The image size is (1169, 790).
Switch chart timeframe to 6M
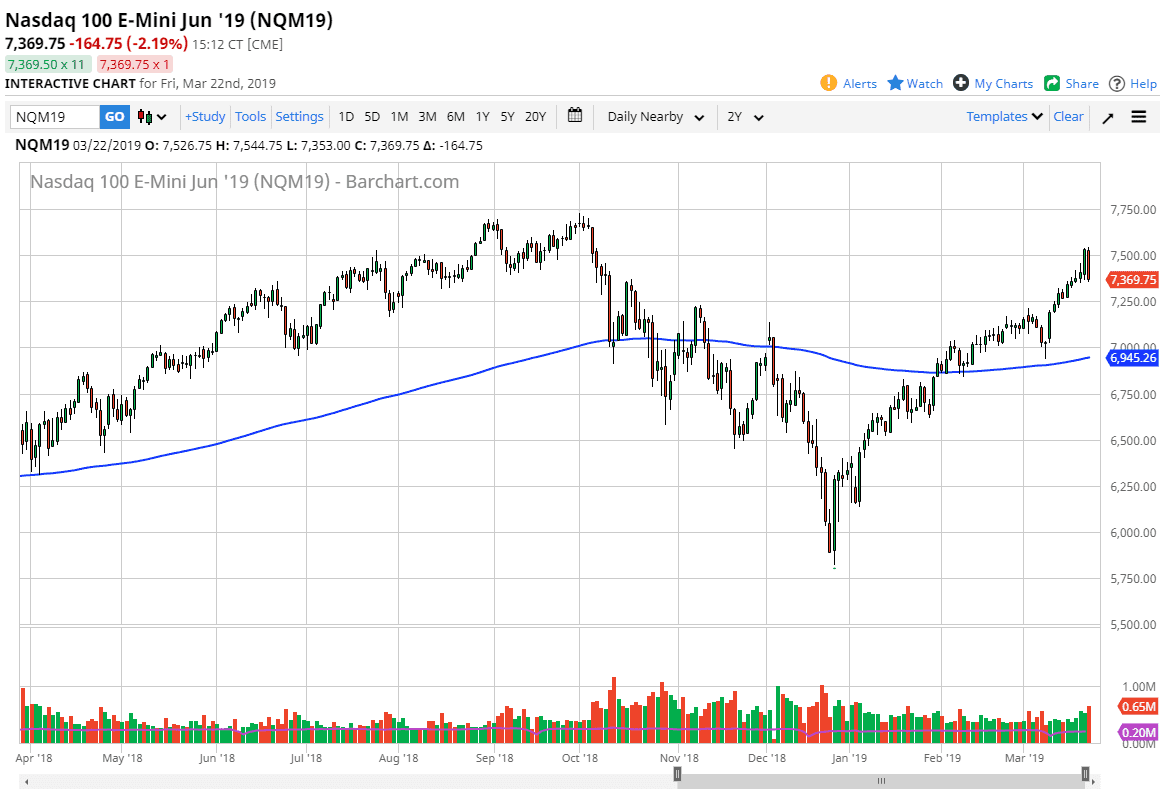click(x=455, y=117)
